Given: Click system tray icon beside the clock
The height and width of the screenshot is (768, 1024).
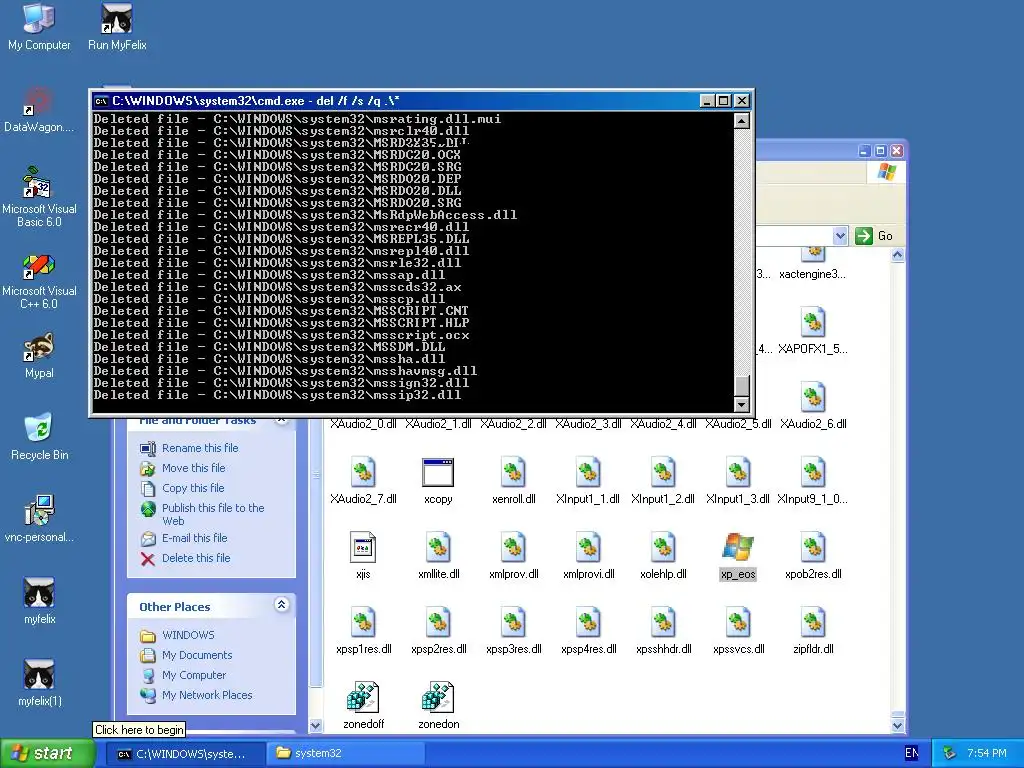Looking at the screenshot, I should coord(950,753).
